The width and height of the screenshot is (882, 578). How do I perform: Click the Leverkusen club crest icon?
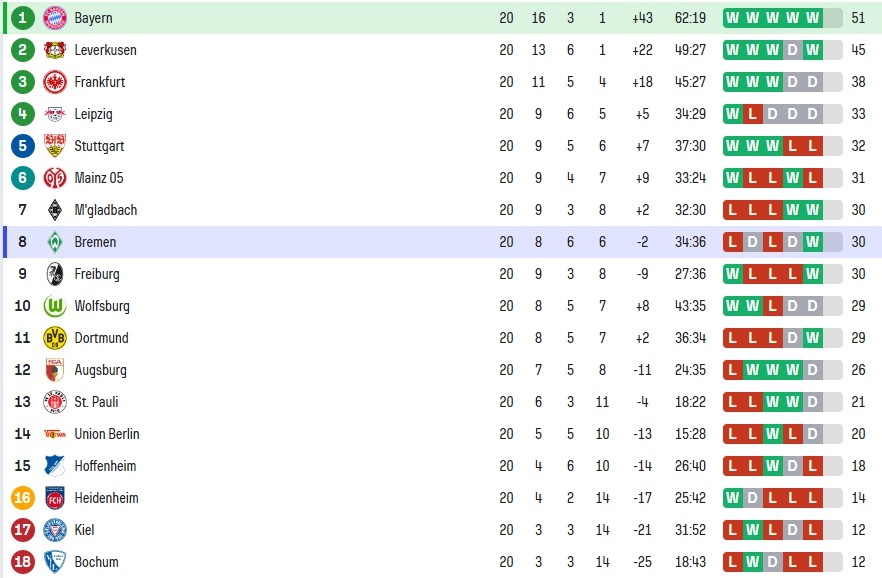[x=55, y=50]
